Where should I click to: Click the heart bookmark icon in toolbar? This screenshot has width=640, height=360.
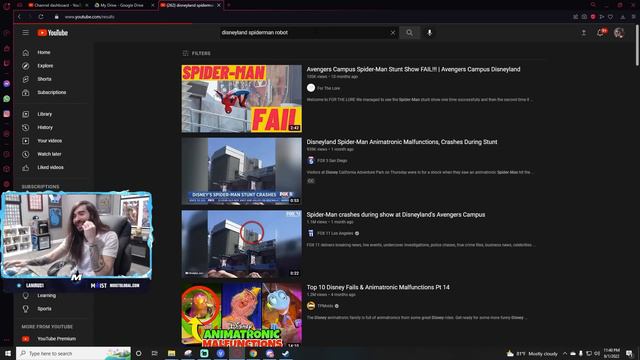[610, 17]
